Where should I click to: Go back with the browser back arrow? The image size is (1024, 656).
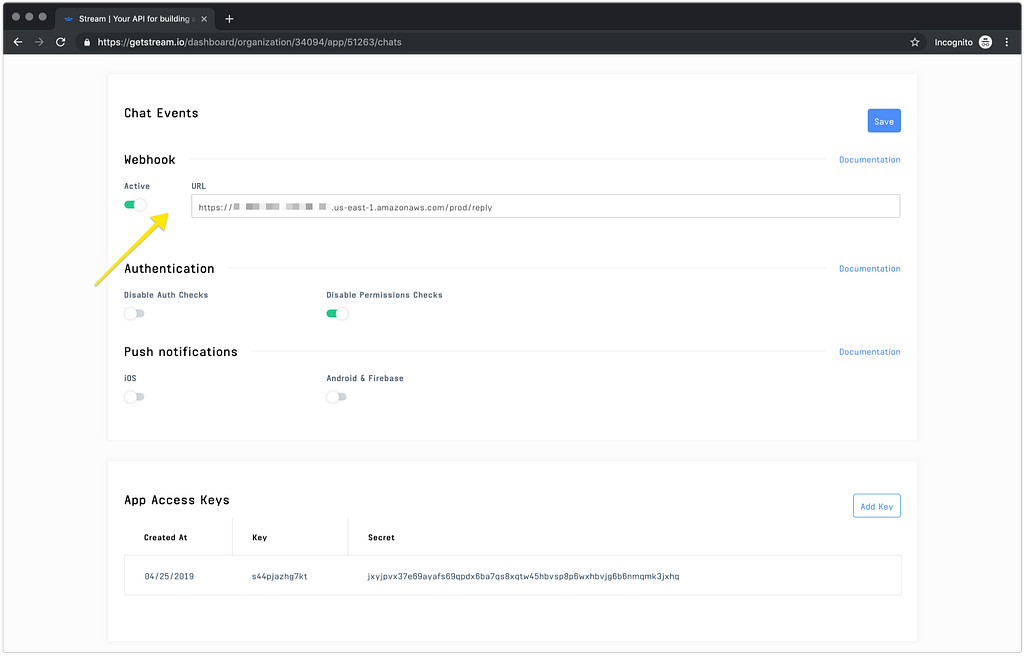pyautogui.click(x=18, y=42)
